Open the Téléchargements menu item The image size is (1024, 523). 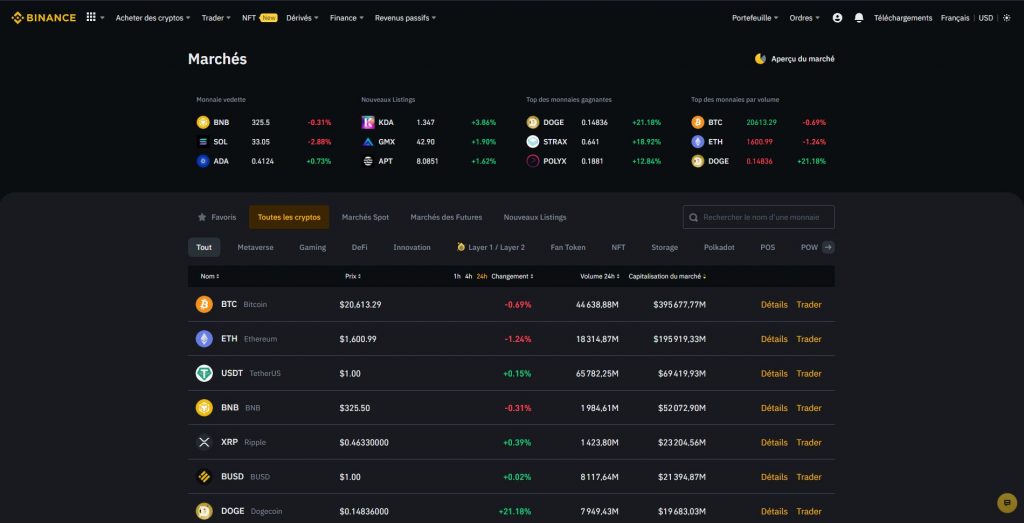point(903,18)
